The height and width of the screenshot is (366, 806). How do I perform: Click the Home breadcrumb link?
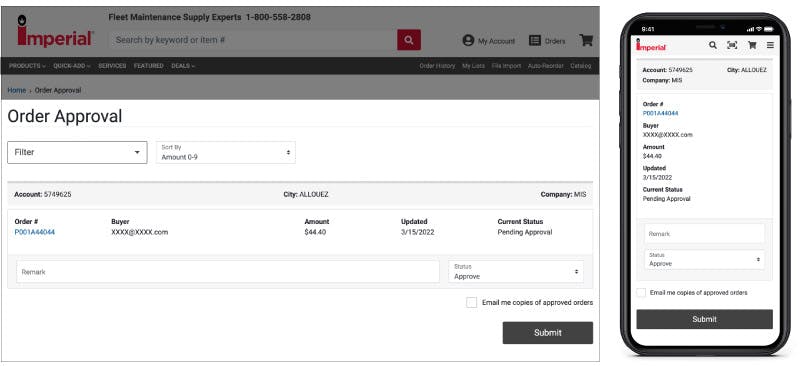pos(16,90)
